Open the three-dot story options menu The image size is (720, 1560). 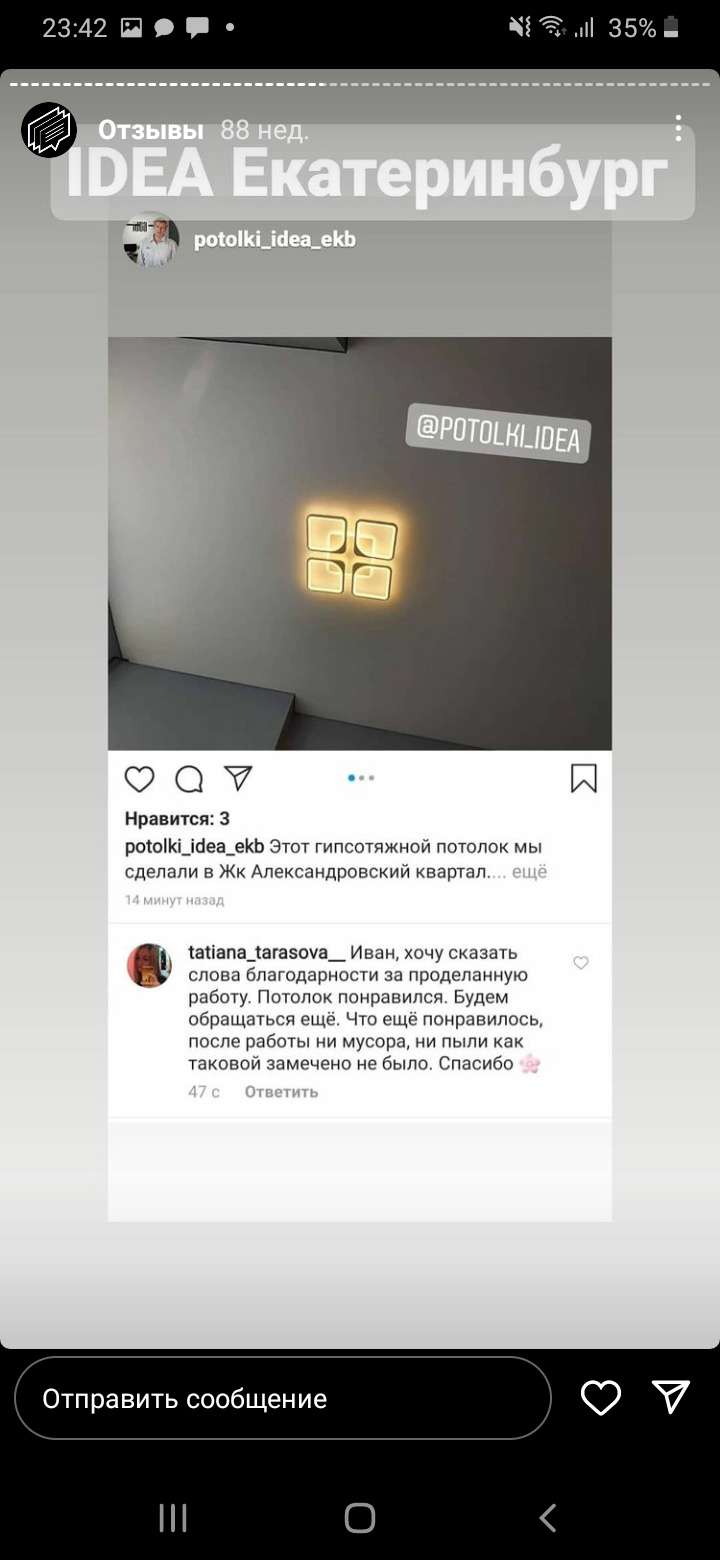678,128
